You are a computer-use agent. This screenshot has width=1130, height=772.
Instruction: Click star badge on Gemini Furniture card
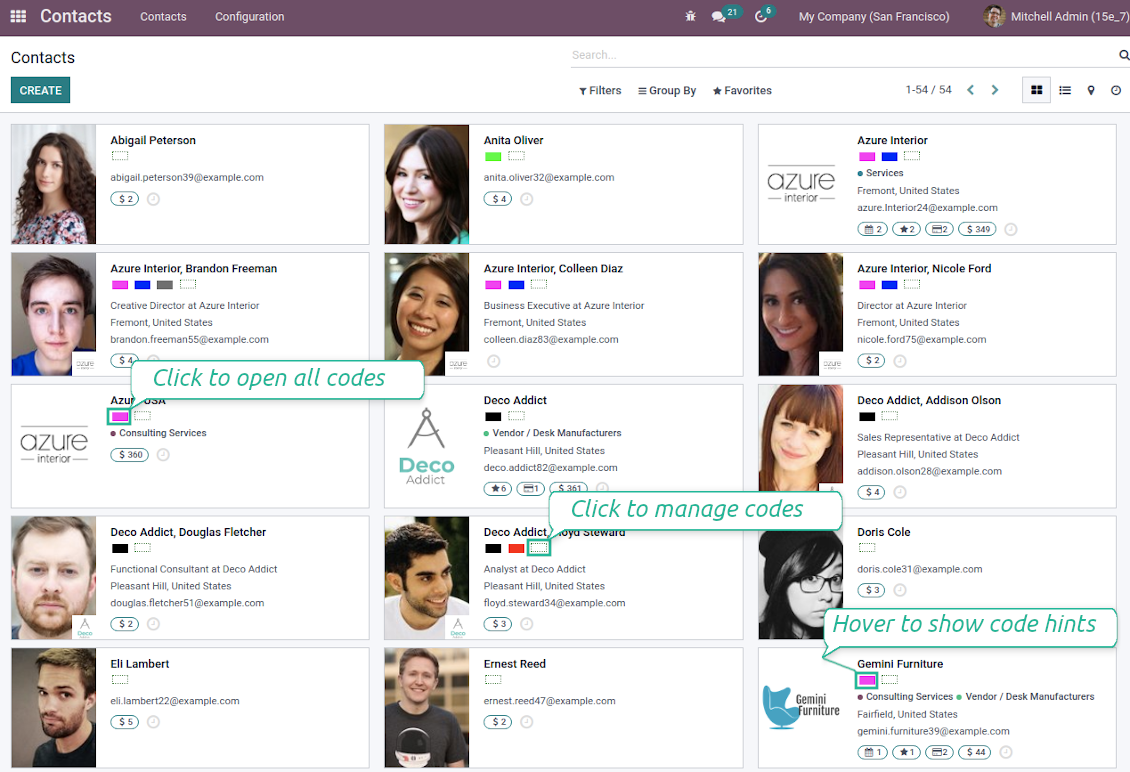point(907,752)
